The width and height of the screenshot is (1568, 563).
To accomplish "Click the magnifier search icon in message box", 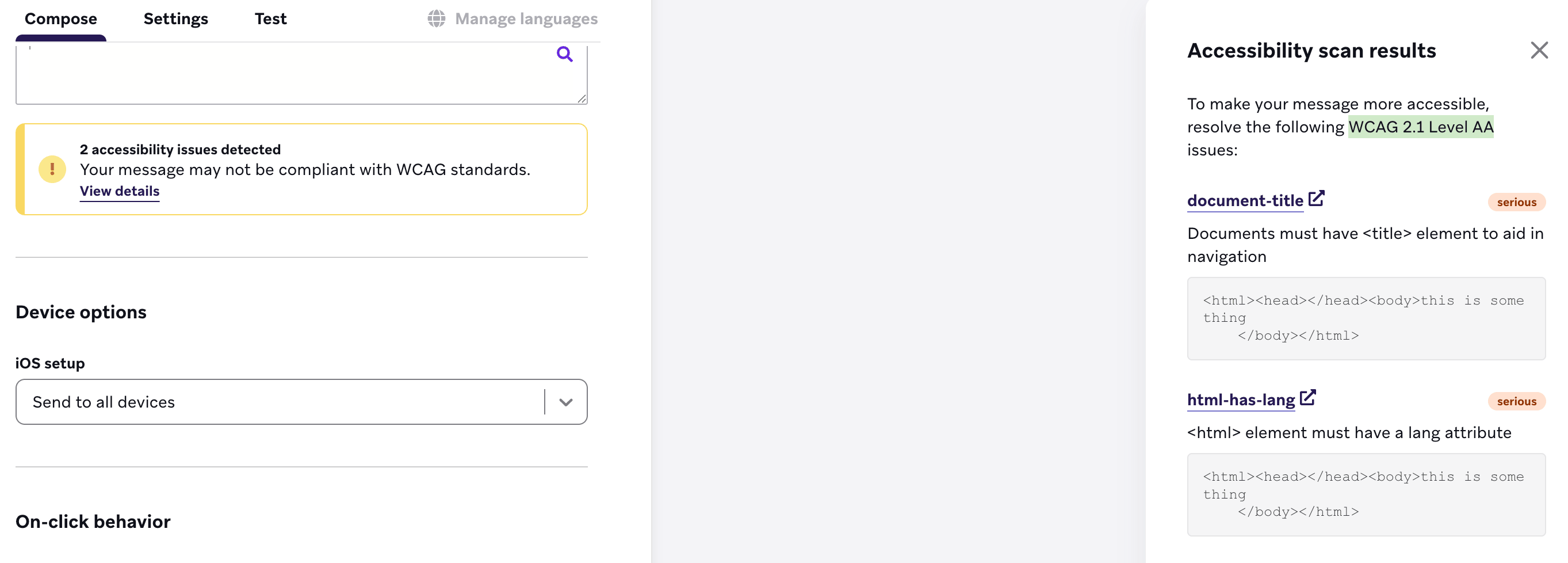I will (564, 54).
